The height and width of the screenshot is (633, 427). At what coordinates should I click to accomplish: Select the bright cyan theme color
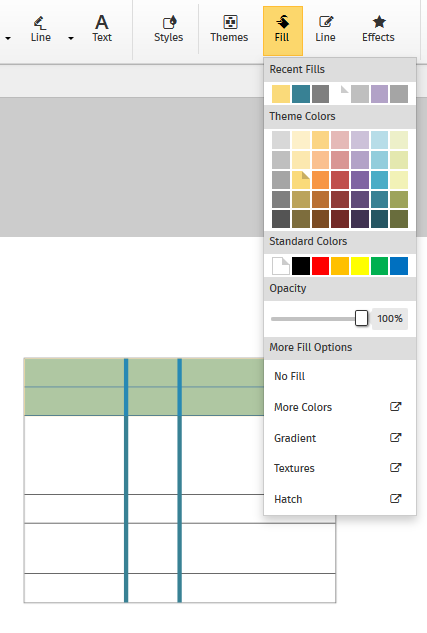379,180
